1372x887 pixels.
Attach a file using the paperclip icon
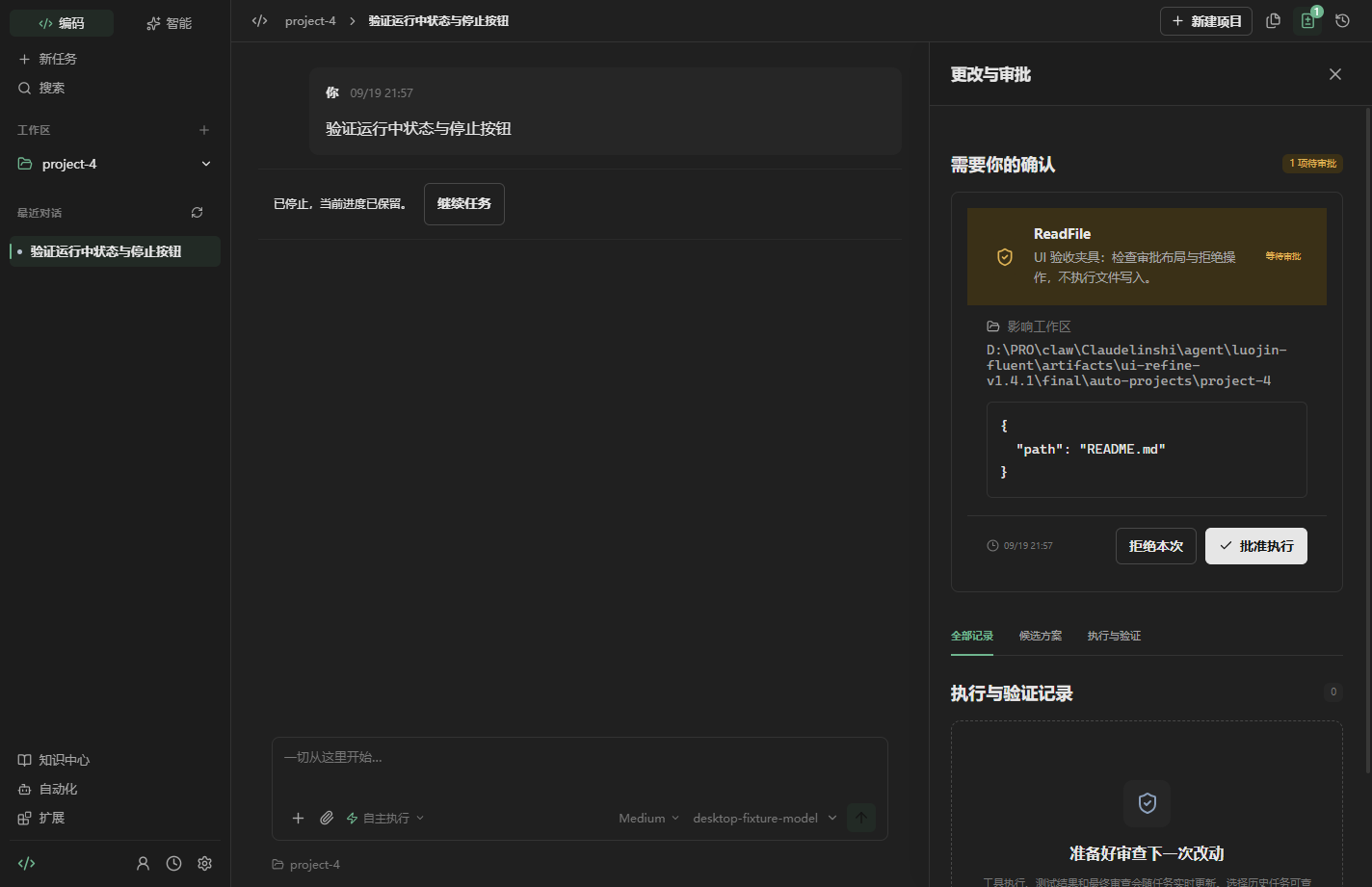click(327, 818)
